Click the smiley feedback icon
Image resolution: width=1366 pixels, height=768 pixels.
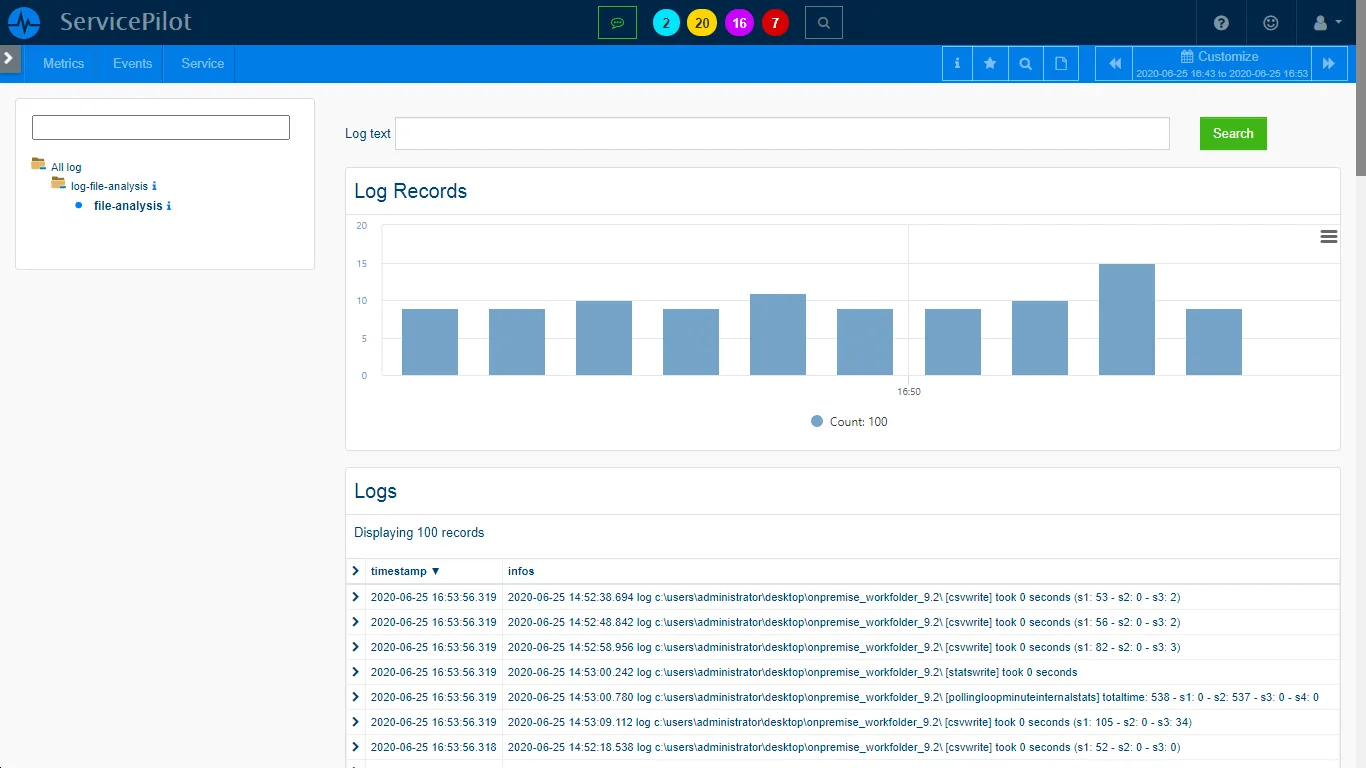[x=1271, y=22]
